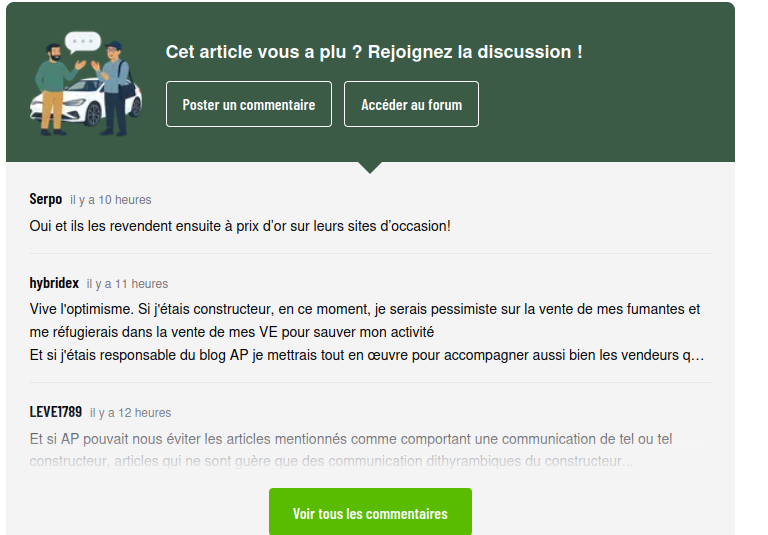Click the 'il y a 12 heures' timestamp

[130, 413]
